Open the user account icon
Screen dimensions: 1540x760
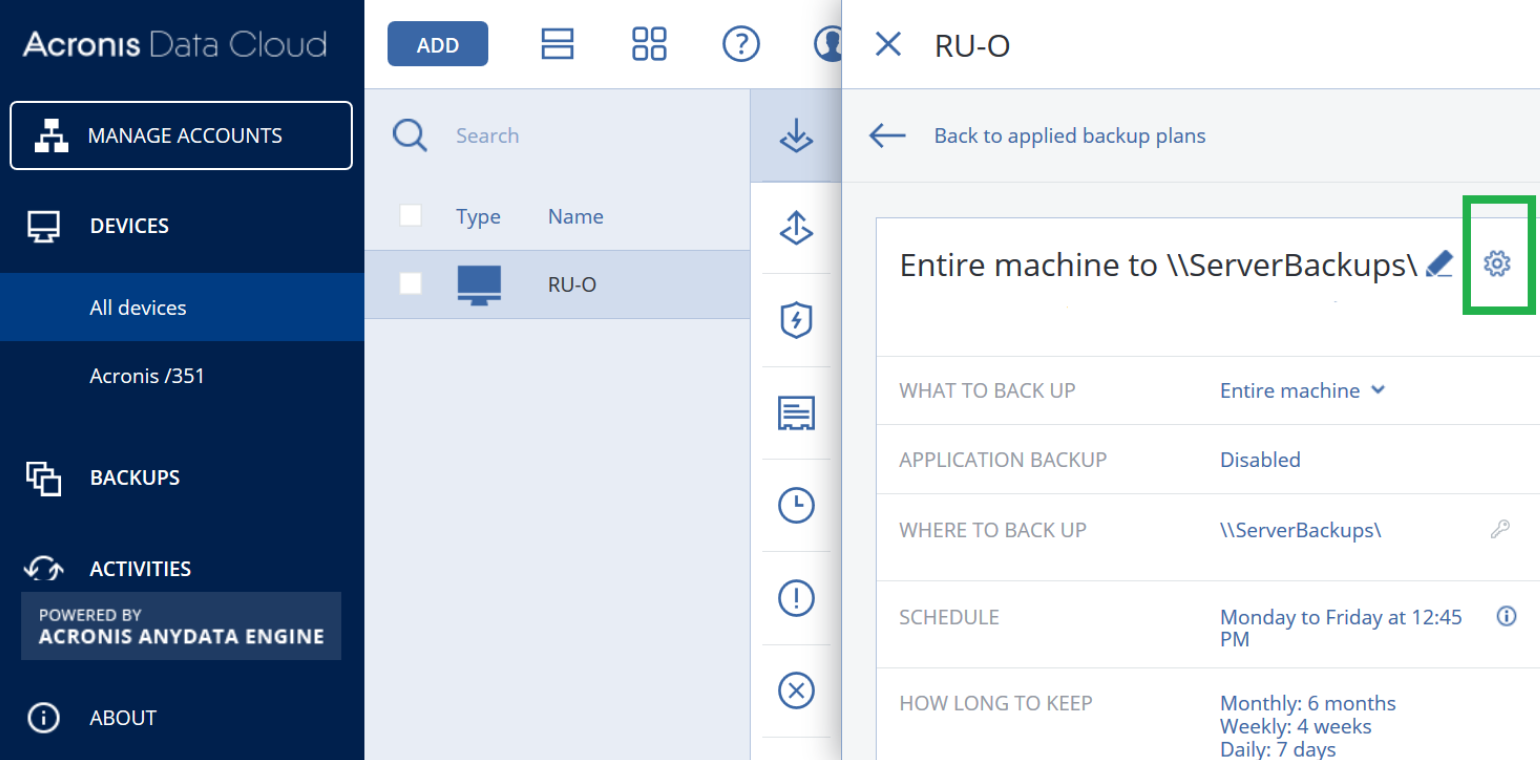[x=828, y=44]
